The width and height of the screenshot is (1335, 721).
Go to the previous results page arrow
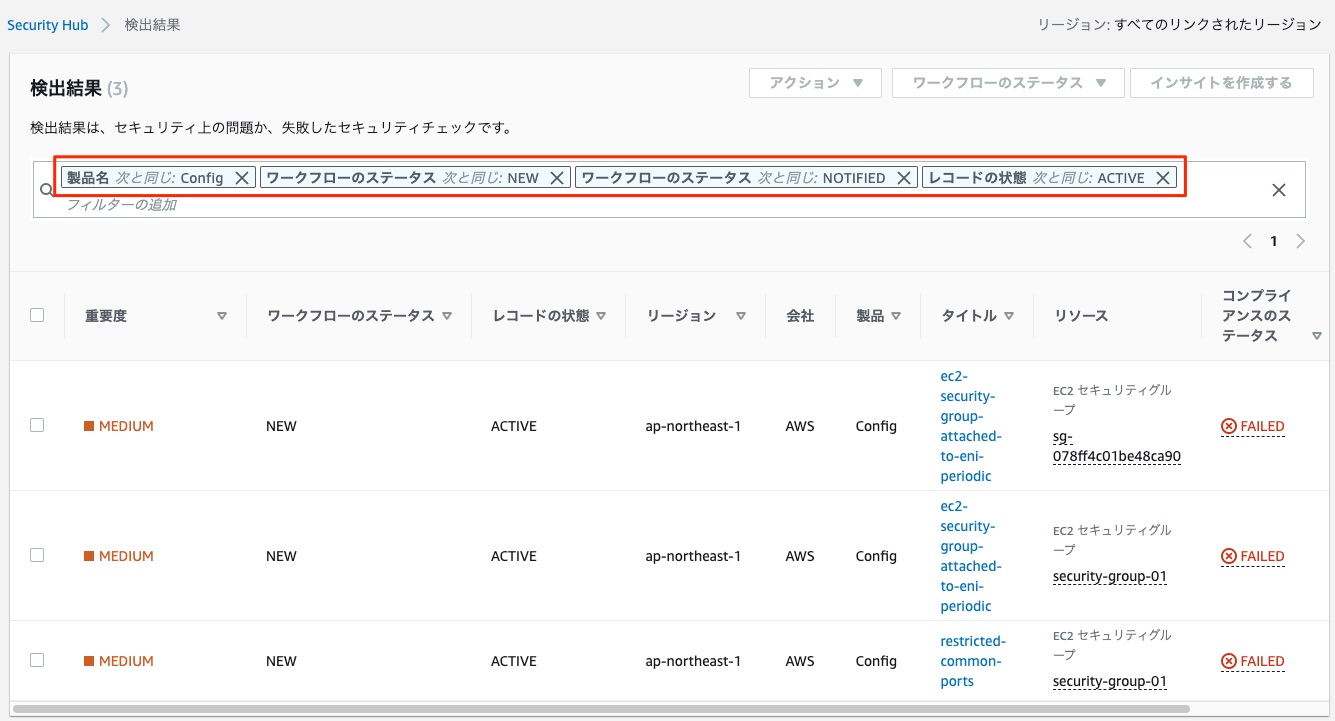(1247, 241)
